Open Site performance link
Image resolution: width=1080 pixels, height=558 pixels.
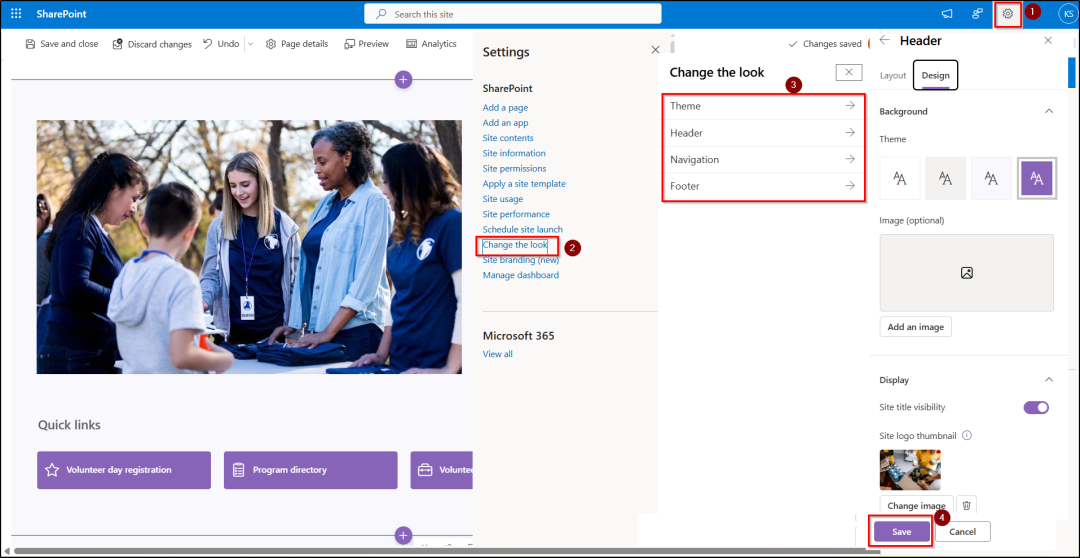point(517,214)
